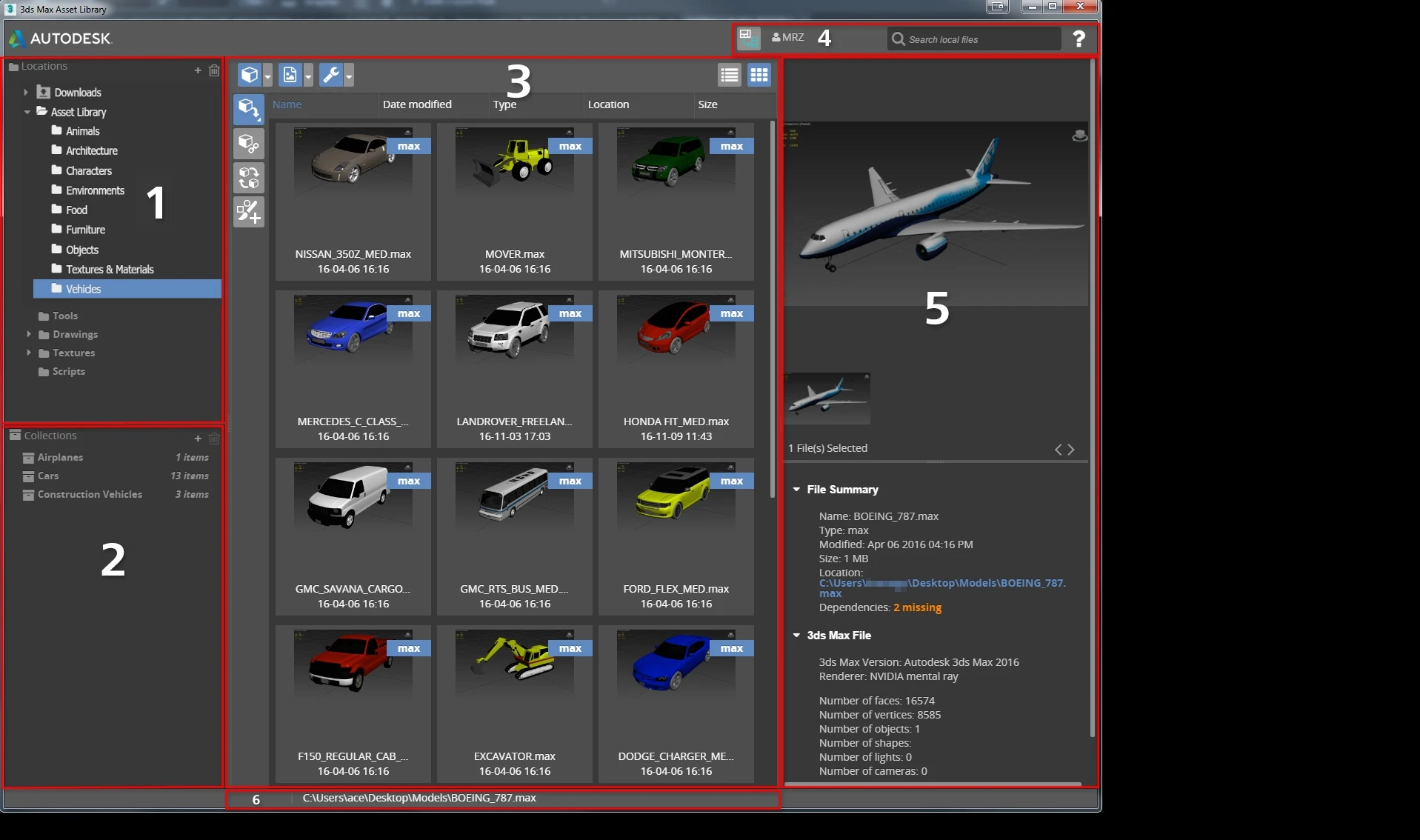Collapse the Asset Library tree node
The image size is (1420, 840).
[x=27, y=112]
